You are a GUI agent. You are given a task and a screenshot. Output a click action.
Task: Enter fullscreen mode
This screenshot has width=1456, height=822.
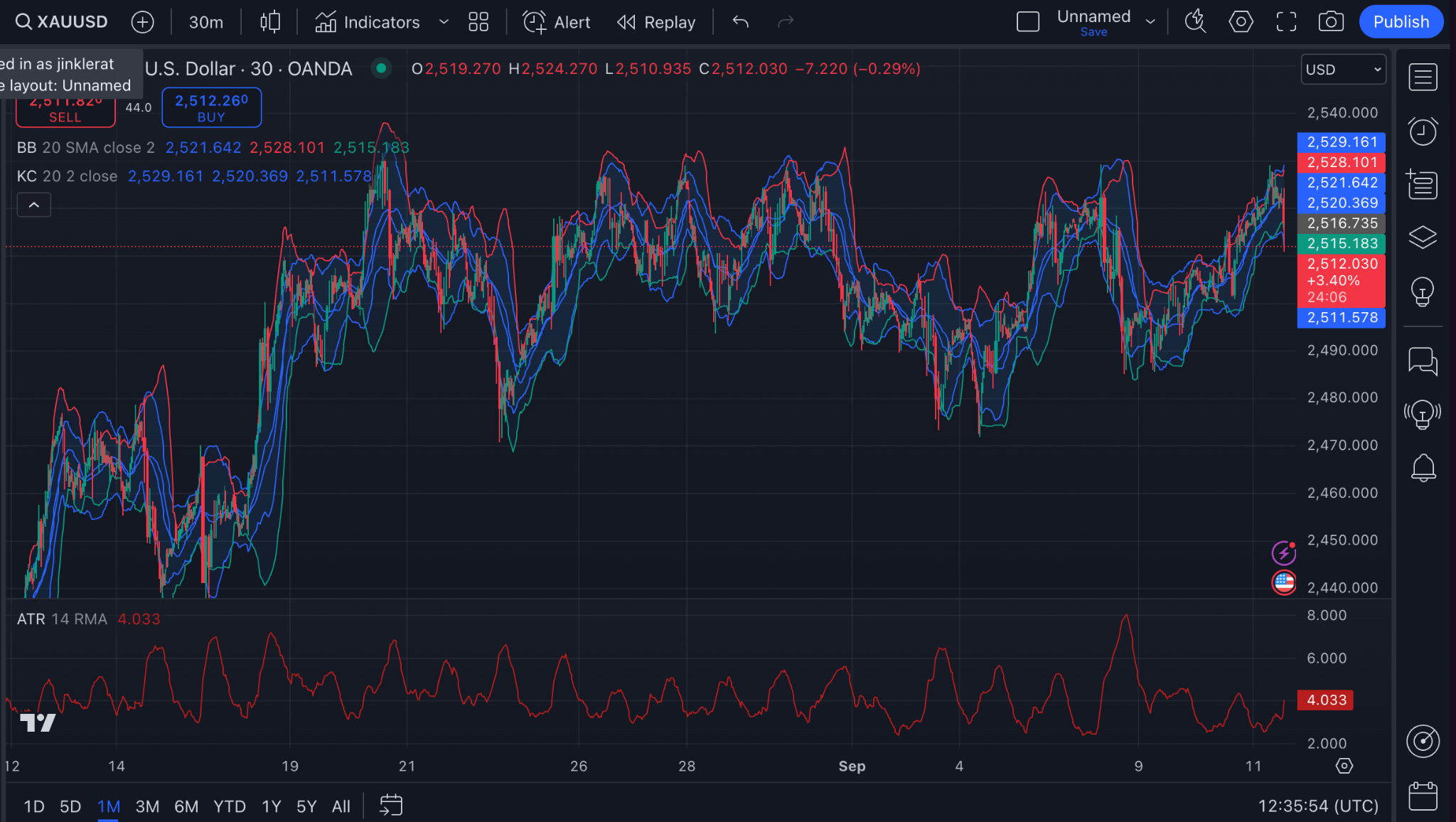tap(1286, 22)
